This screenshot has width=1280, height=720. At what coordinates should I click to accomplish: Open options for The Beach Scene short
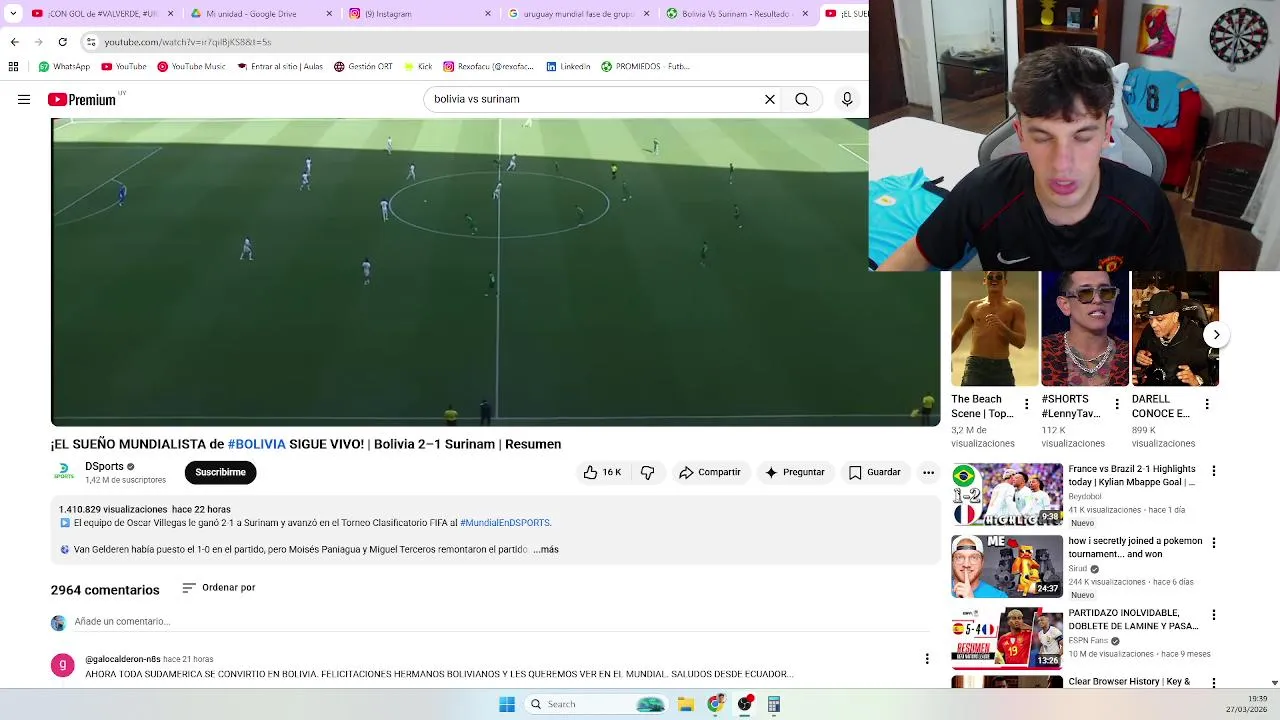click(1026, 405)
